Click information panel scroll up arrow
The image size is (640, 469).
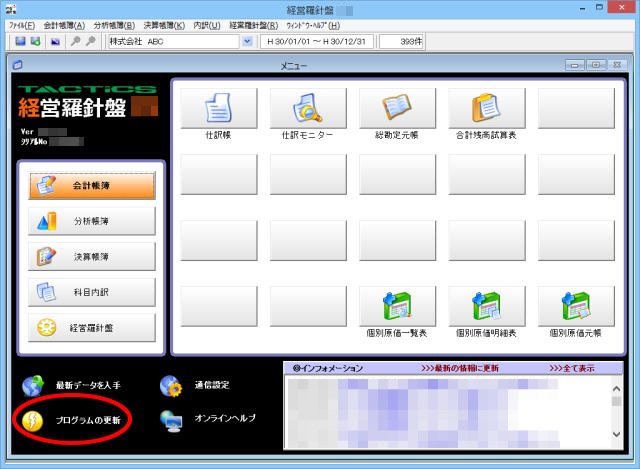tap(617, 389)
